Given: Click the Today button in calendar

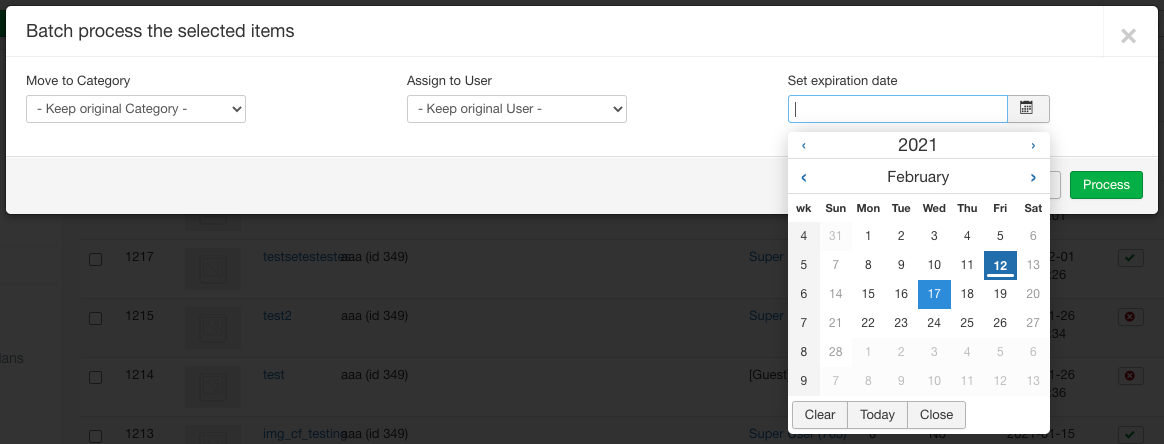Looking at the screenshot, I should (877, 415).
